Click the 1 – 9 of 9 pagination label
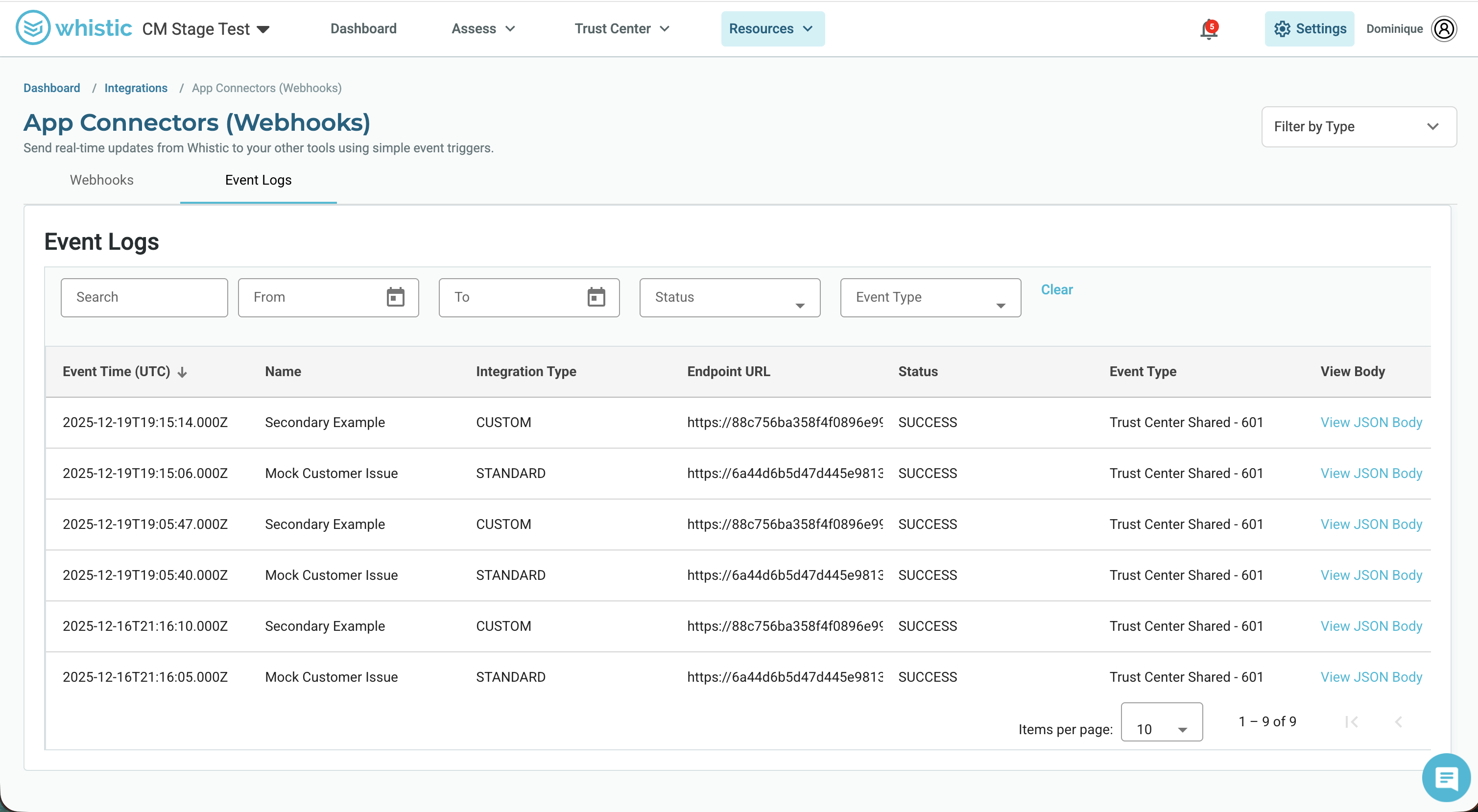1478x812 pixels. click(1267, 722)
